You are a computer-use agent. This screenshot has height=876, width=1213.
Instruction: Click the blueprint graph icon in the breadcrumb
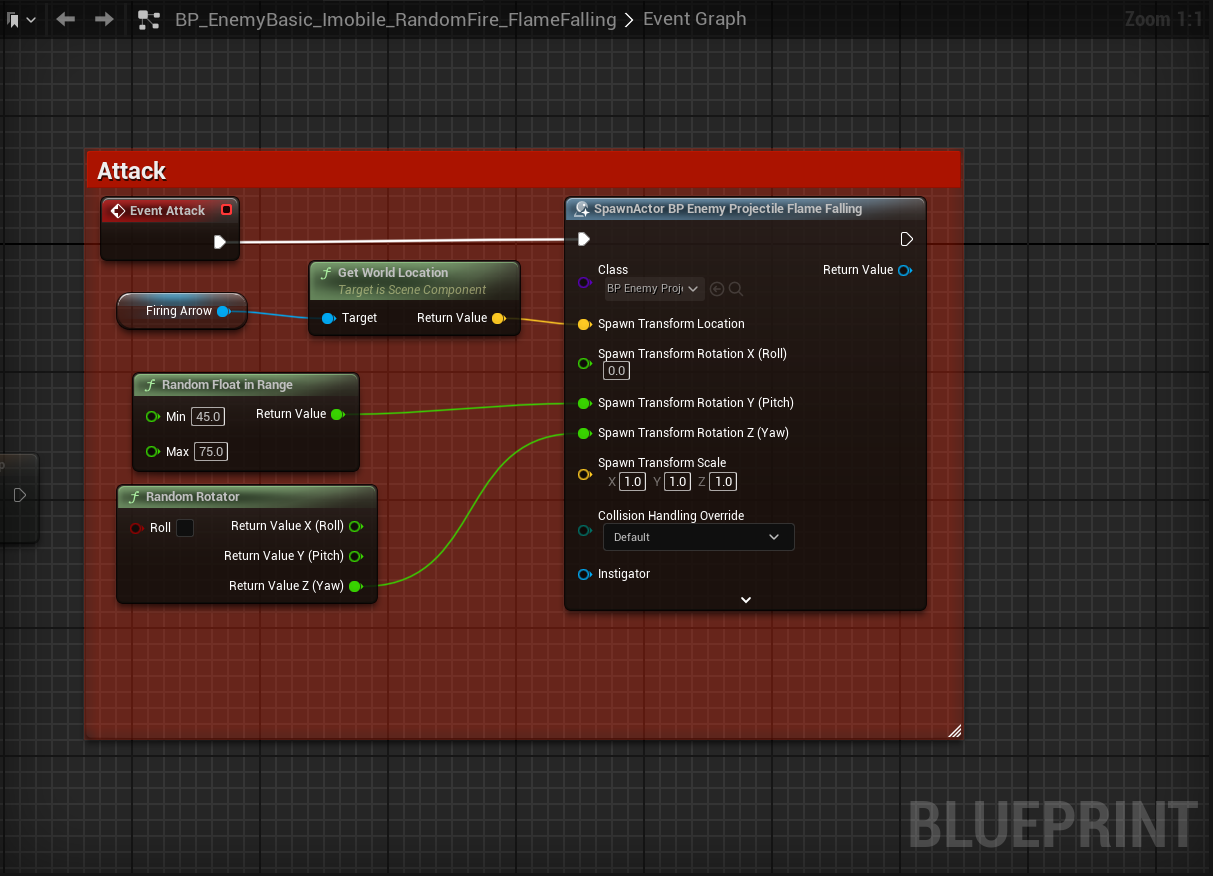tap(149, 19)
